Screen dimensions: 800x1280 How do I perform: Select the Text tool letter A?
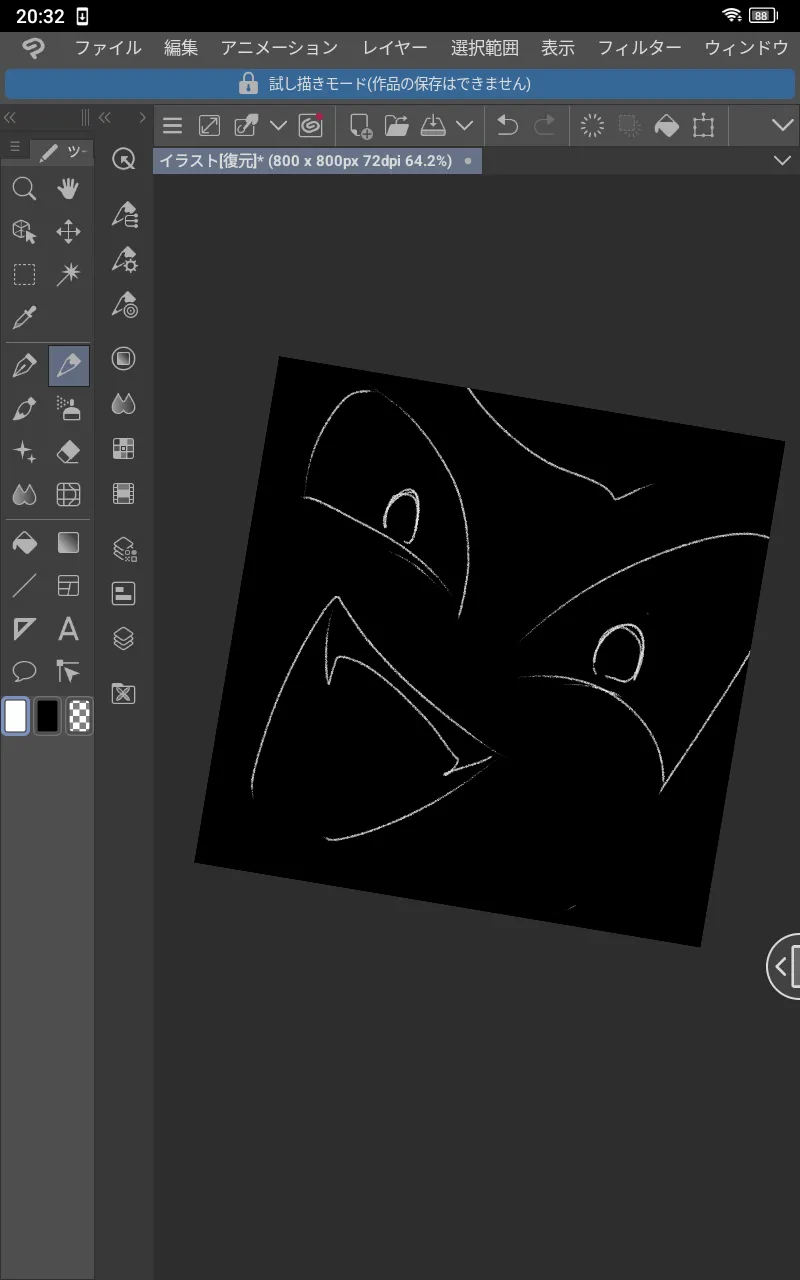coord(68,629)
